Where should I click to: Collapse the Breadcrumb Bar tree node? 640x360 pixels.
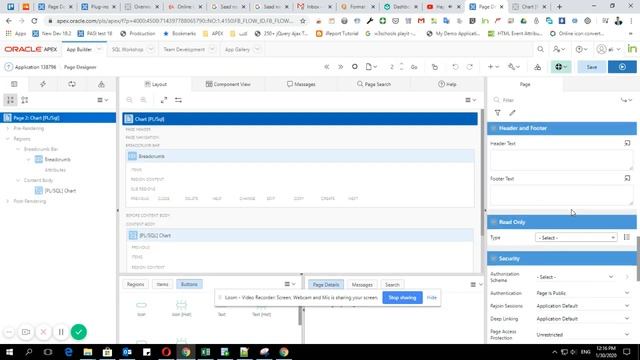point(18,149)
